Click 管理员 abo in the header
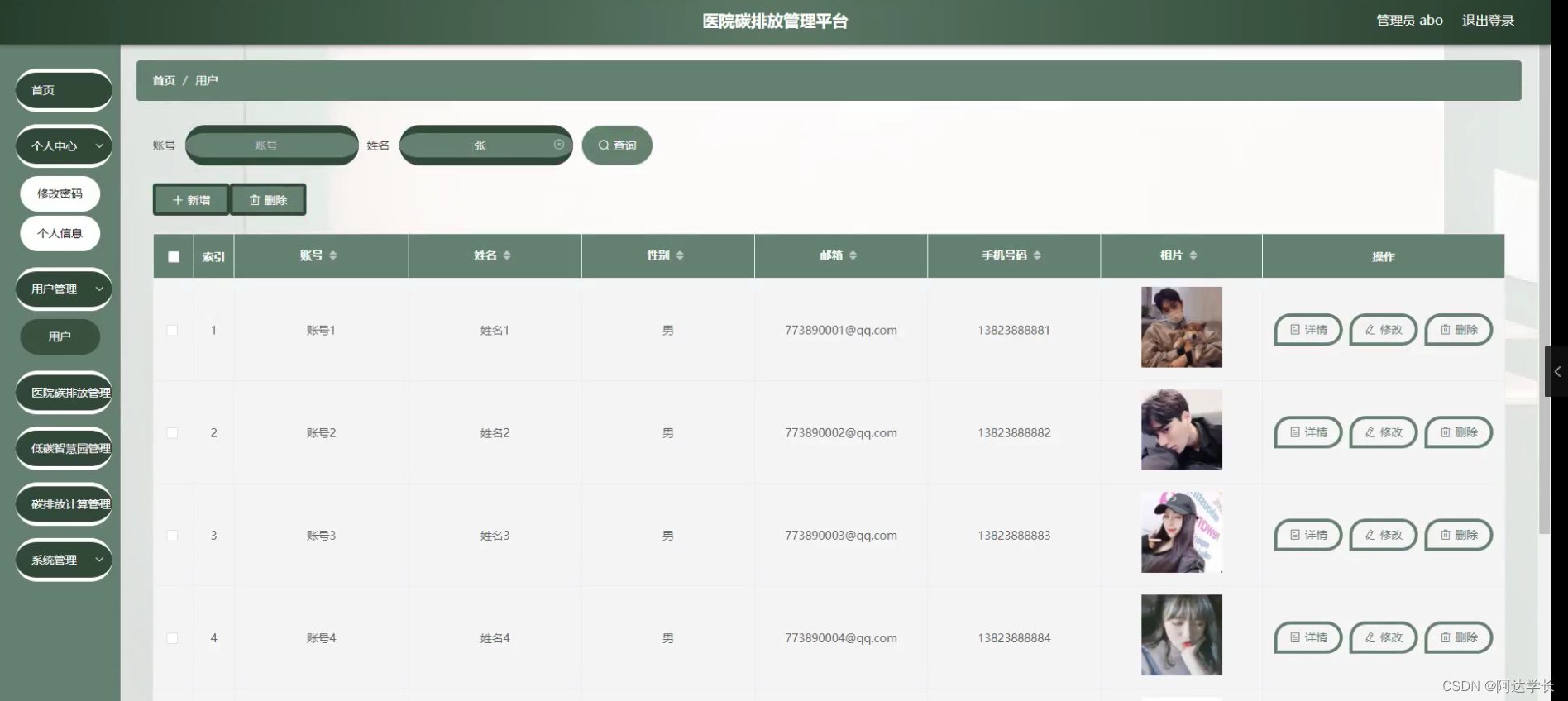The height and width of the screenshot is (701, 1568). 1409,21
